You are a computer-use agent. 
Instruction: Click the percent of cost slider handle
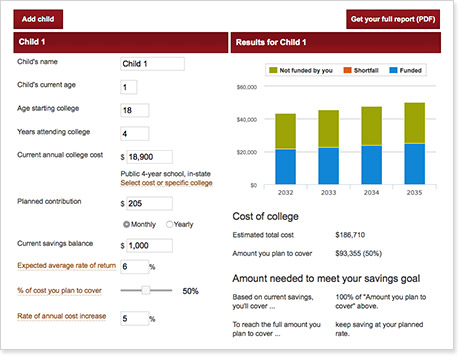(146, 290)
